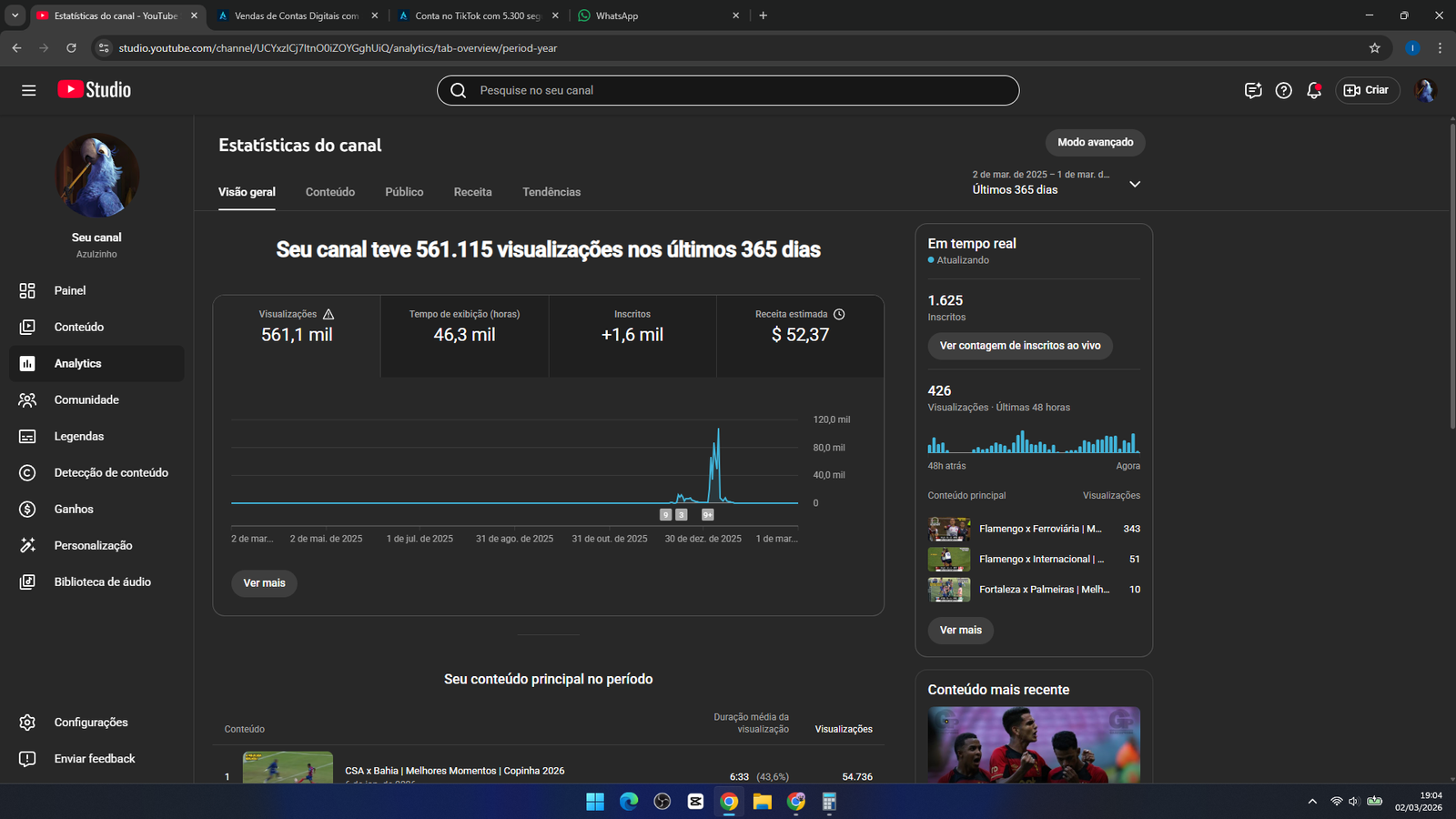Select the Visualizações metric card

click(297, 335)
